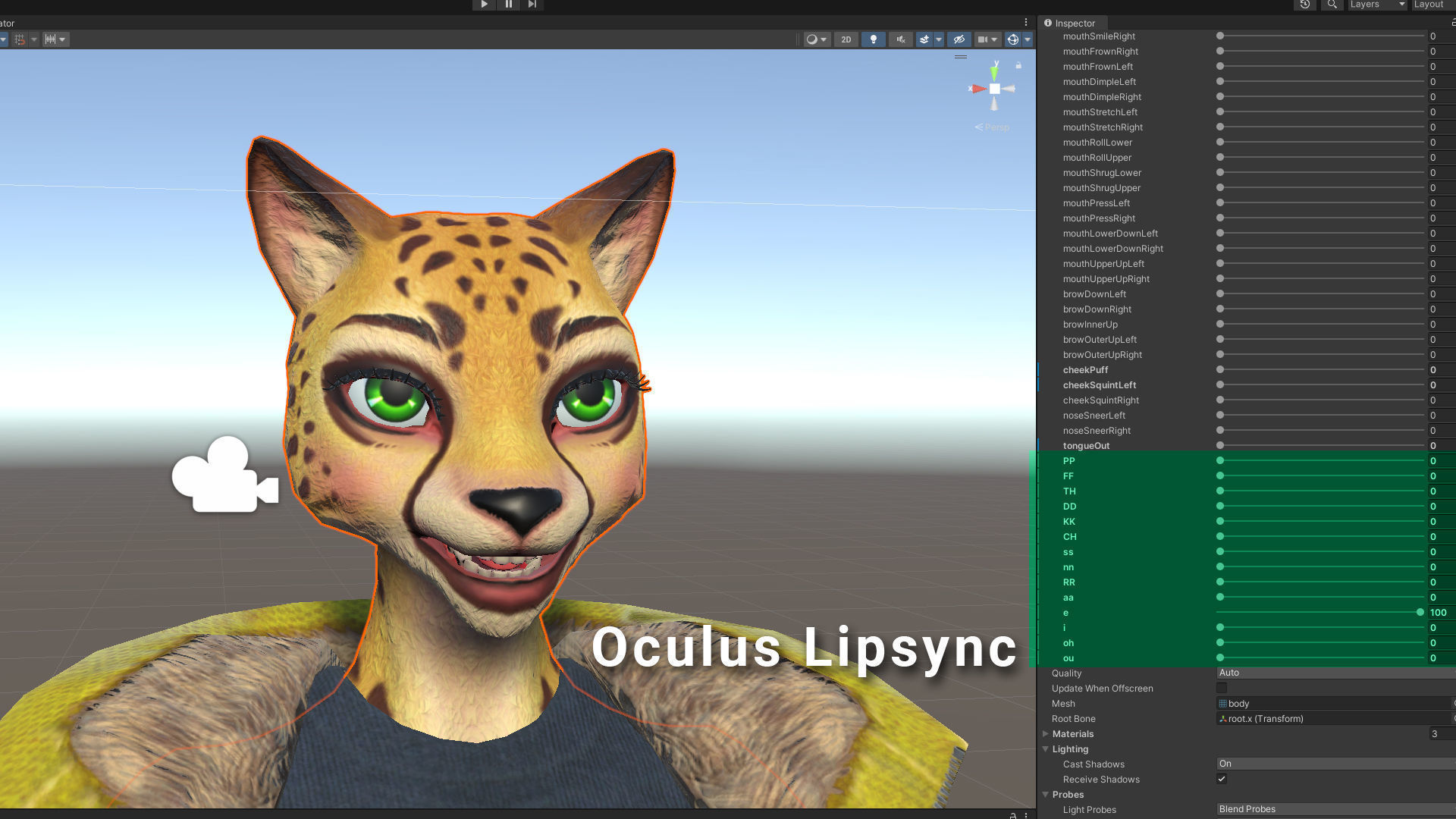Toggle Persp projection label
The width and height of the screenshot is (1456, 819).
[x=992, y=127]
